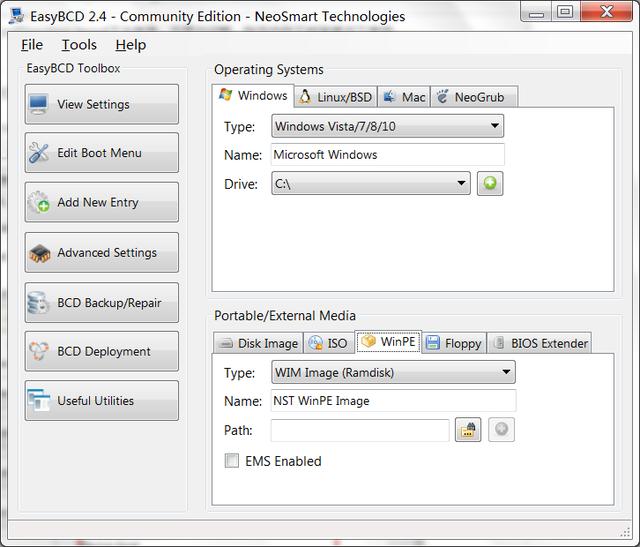This screenshot has height=547, width=640.
Task: Open Useful Utilities
Action: point(102,400)
